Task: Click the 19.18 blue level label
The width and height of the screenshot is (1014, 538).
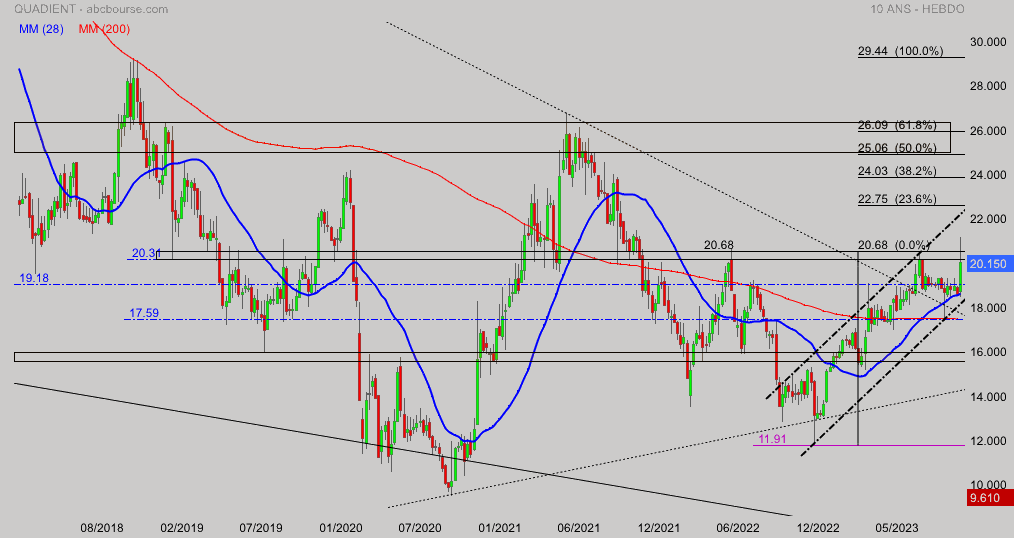Action: click(34, 278)
